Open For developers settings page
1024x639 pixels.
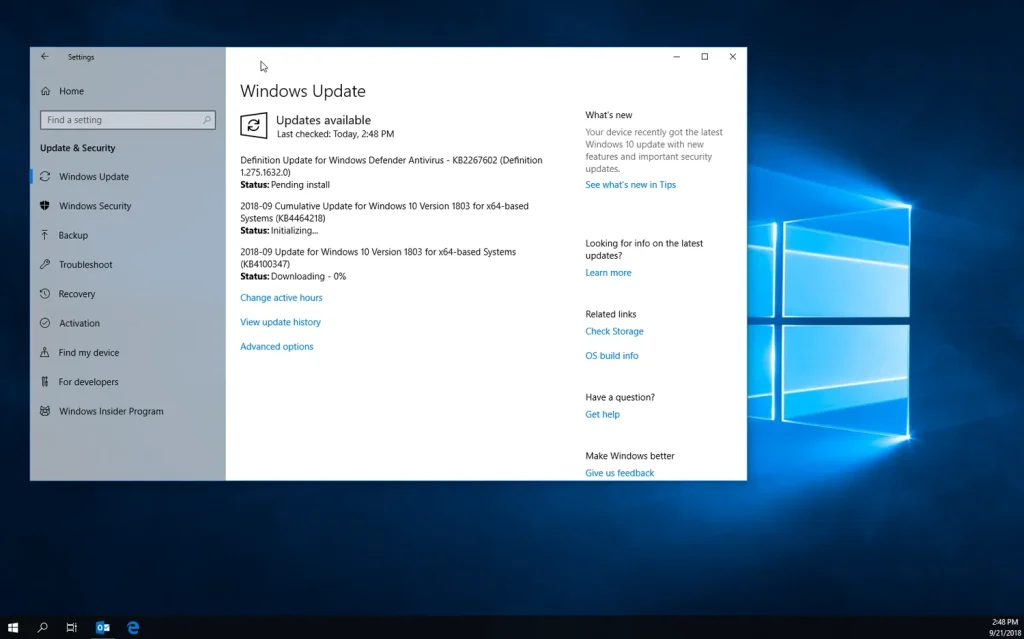pos(88,382)
